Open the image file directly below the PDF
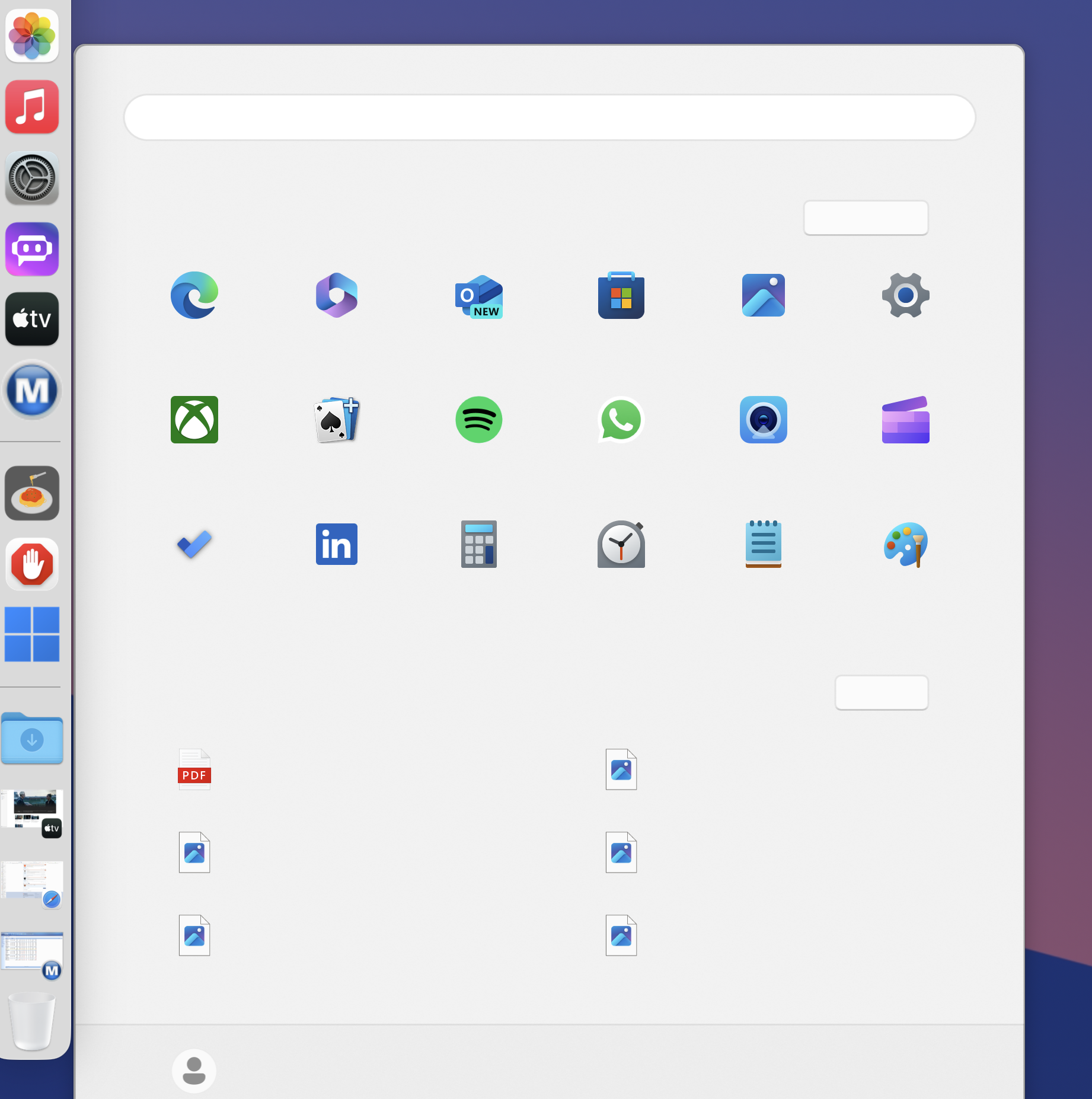The height and width of the screenshot is (1099, 1092). click(x=194, y=852)
